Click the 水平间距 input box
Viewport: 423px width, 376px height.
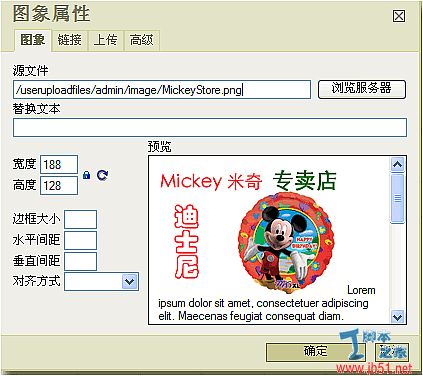point(81,240)
